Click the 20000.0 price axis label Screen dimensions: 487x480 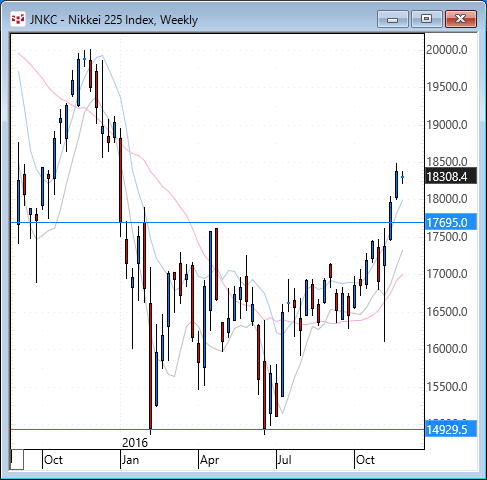pos(447,50)
